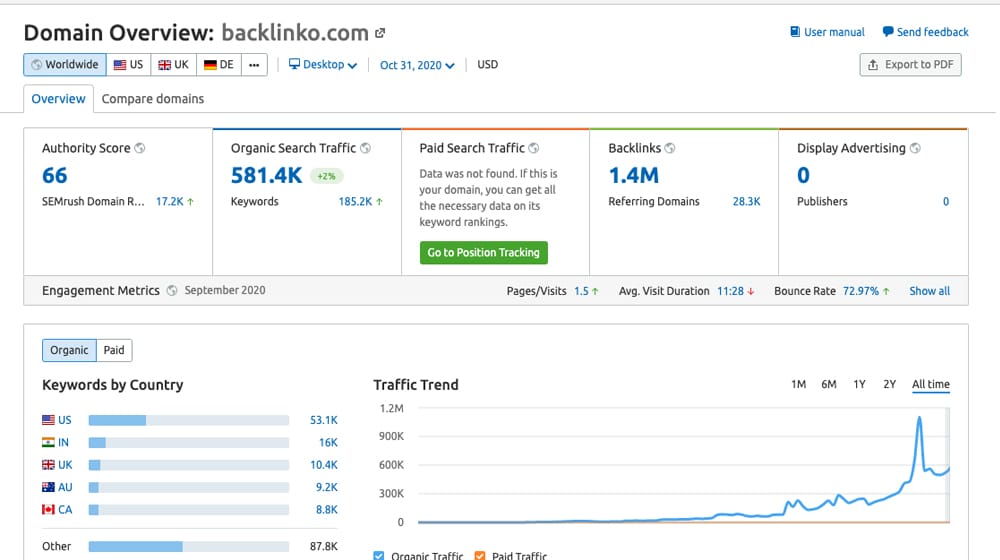This screenshot has height=560, width=1000.
Task: Click the Export to PDF button
Action: 910,65
